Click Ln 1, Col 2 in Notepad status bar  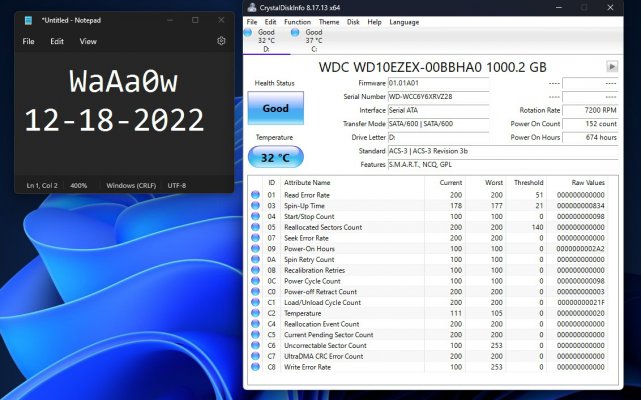[42, 185]
